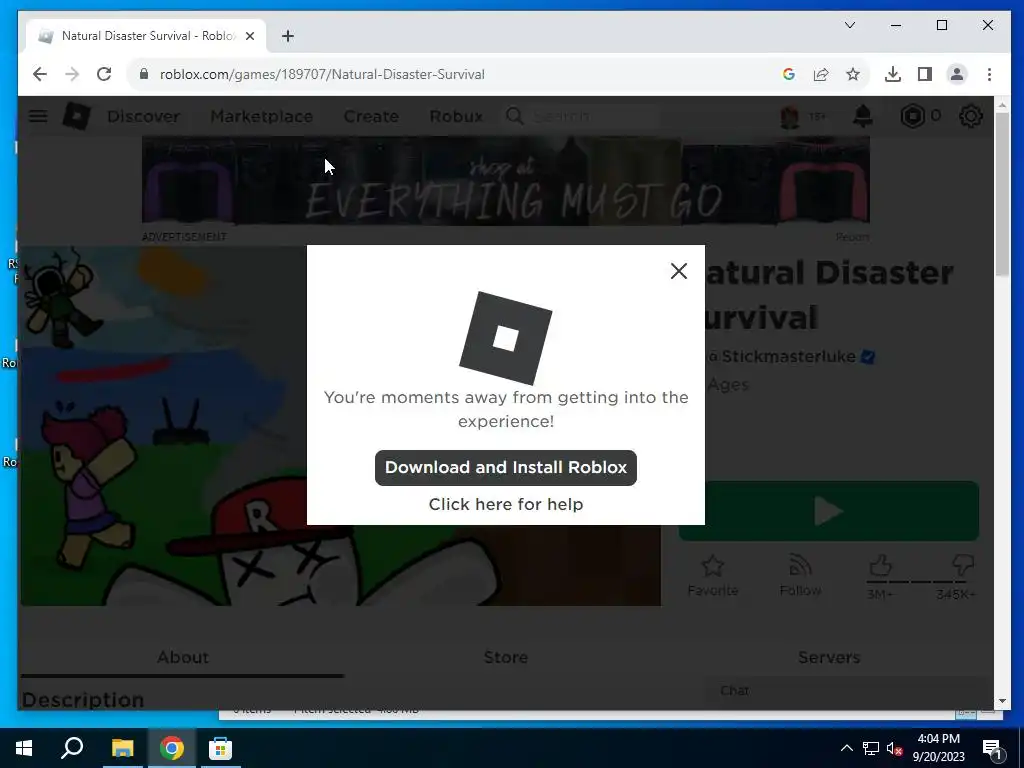Click the green Play button

point(829,511)
